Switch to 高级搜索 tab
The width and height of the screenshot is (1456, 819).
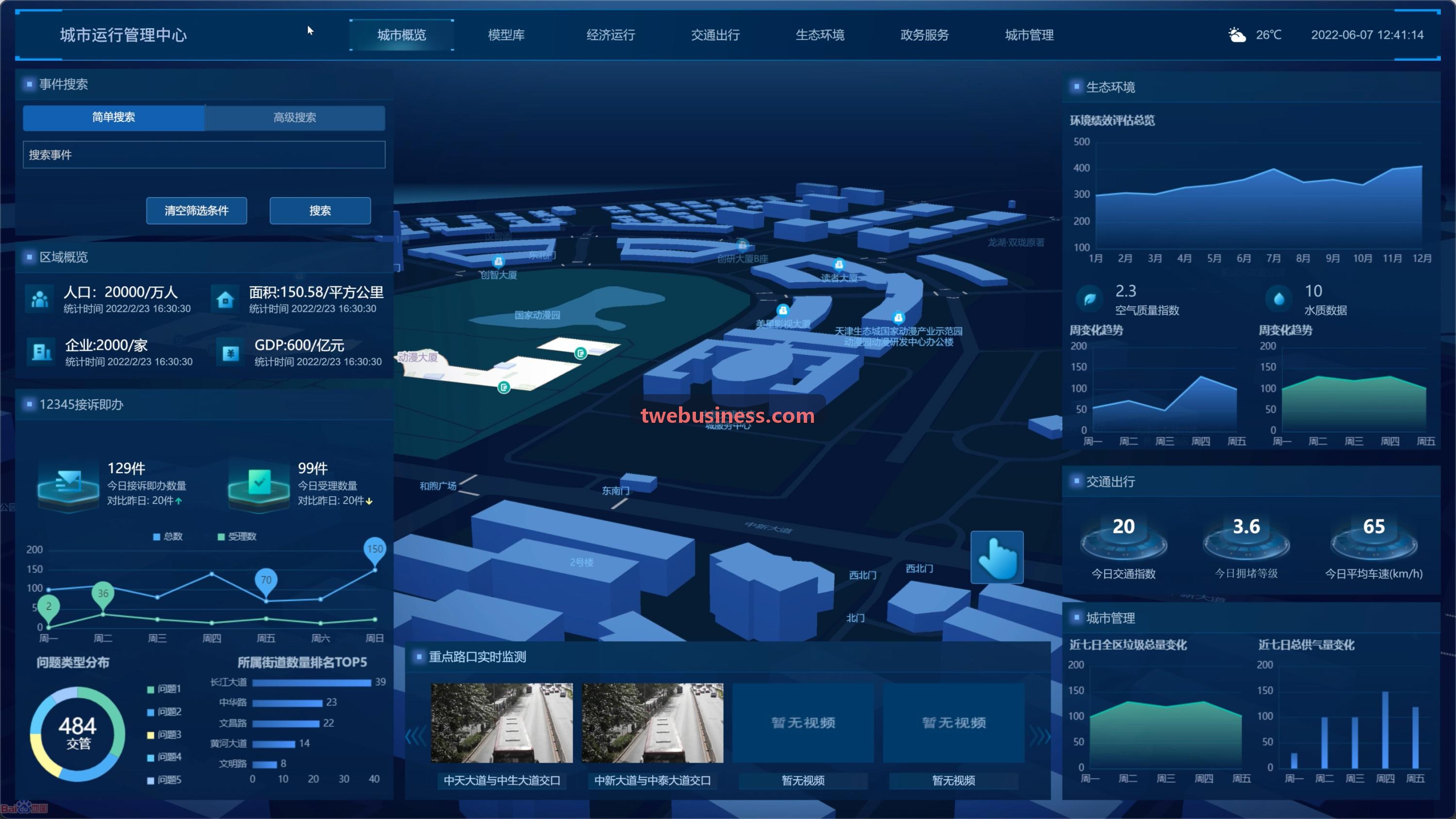295,117
